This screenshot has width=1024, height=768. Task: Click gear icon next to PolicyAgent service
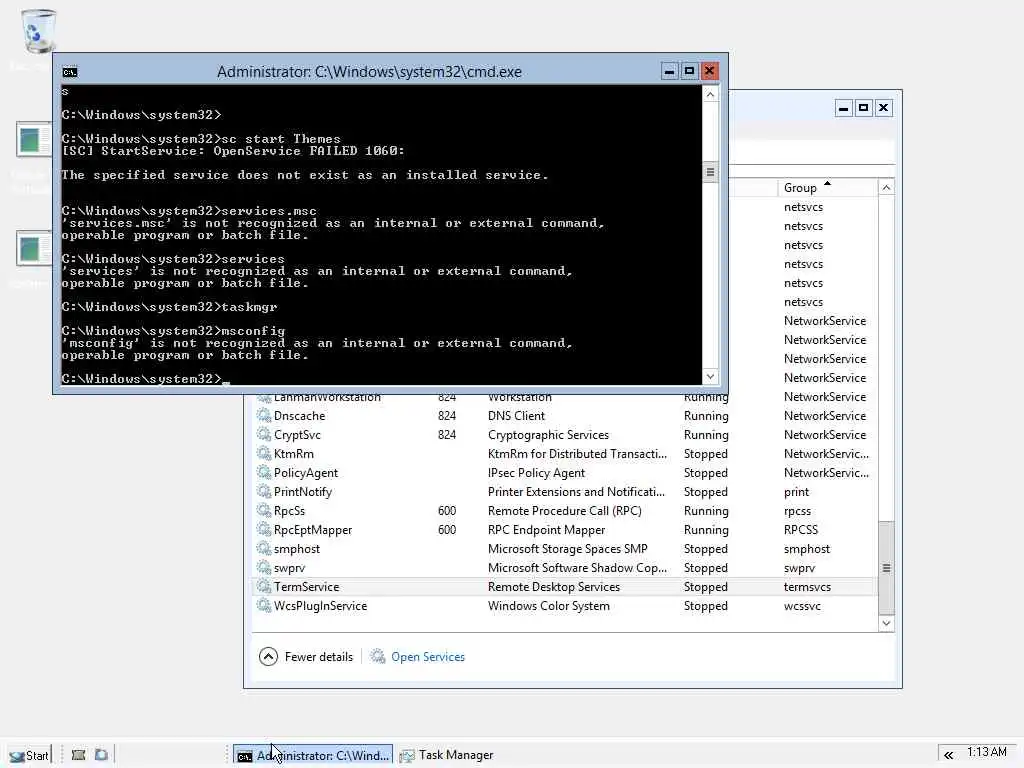pos(264,472)
